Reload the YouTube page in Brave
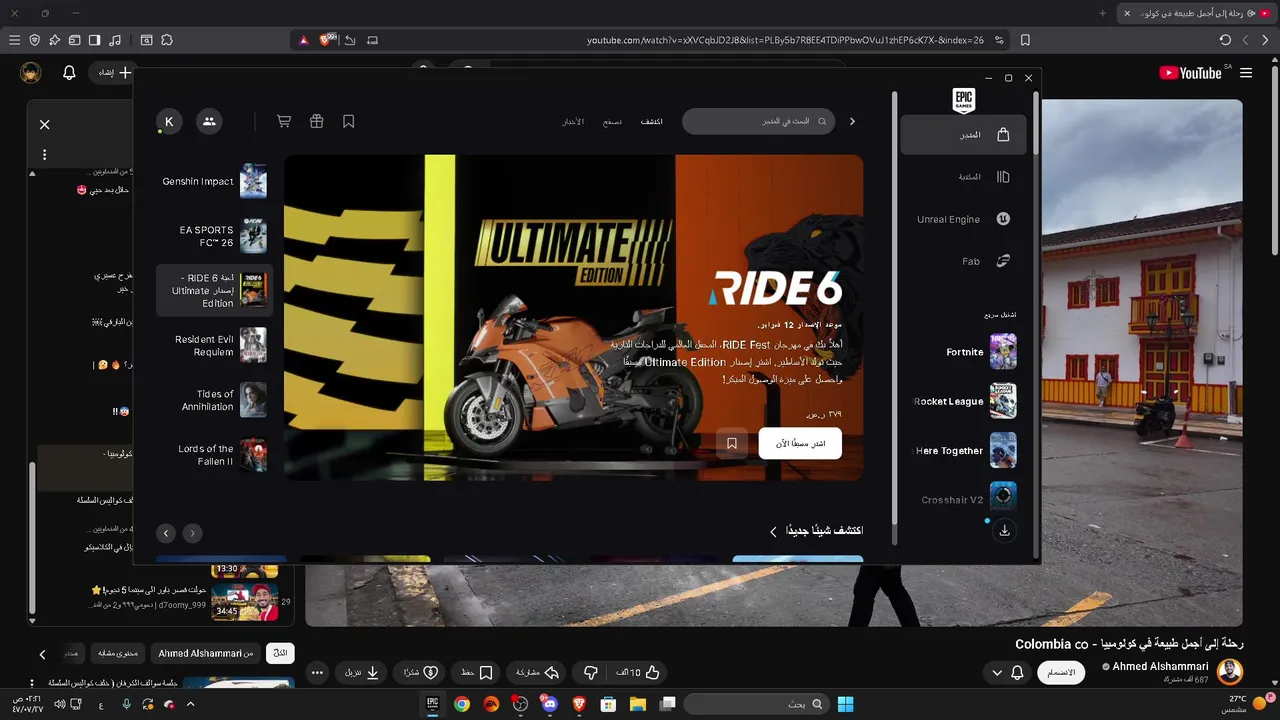 click(1225, 40)
